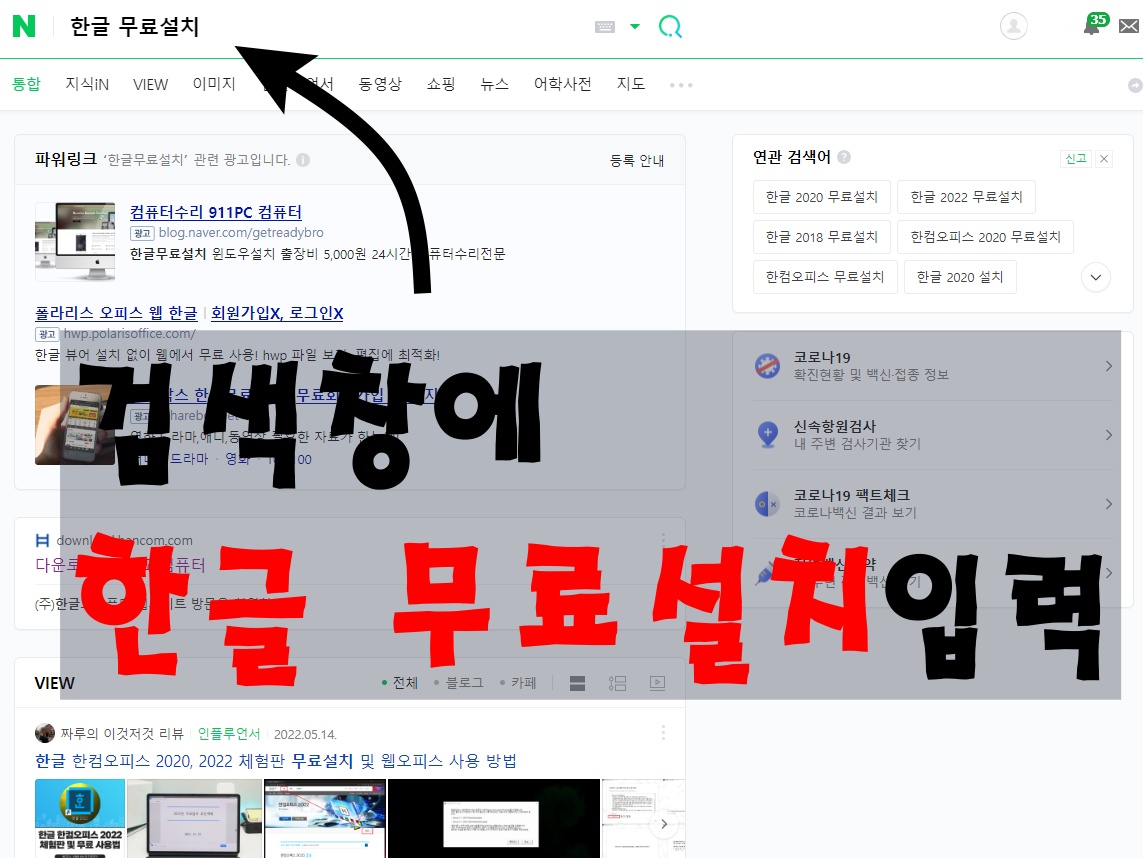Go to the 뉴스 tab

pos(494,84)
